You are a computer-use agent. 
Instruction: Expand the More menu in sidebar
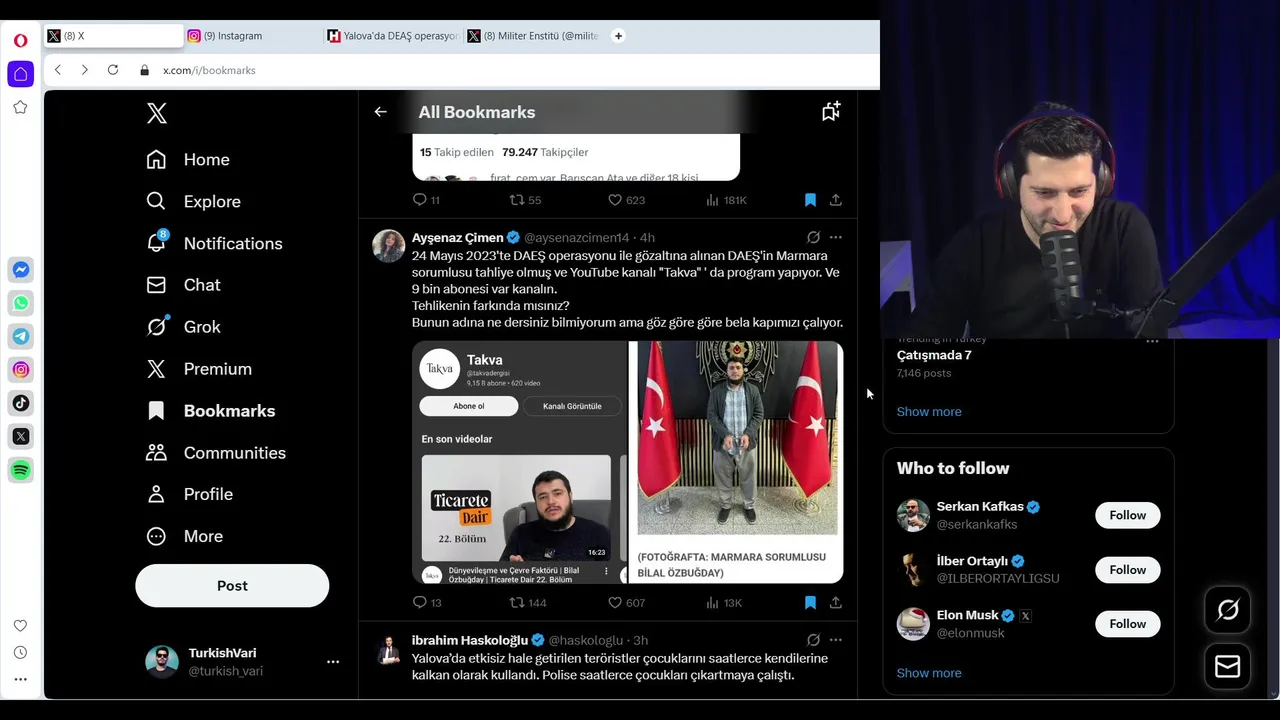184,536
